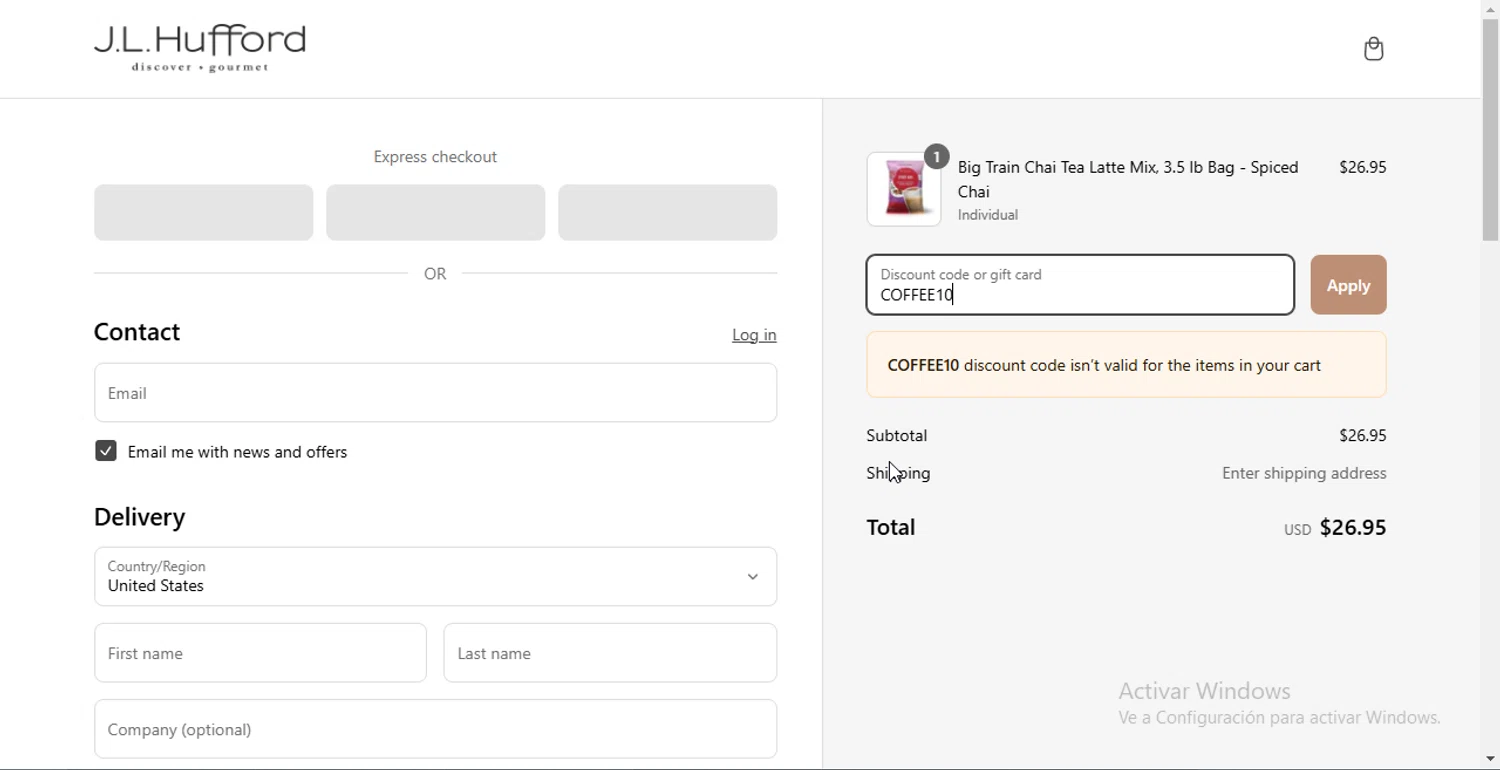
Task: Expand the Country/Region dropdown
Action: coord(436,577)
